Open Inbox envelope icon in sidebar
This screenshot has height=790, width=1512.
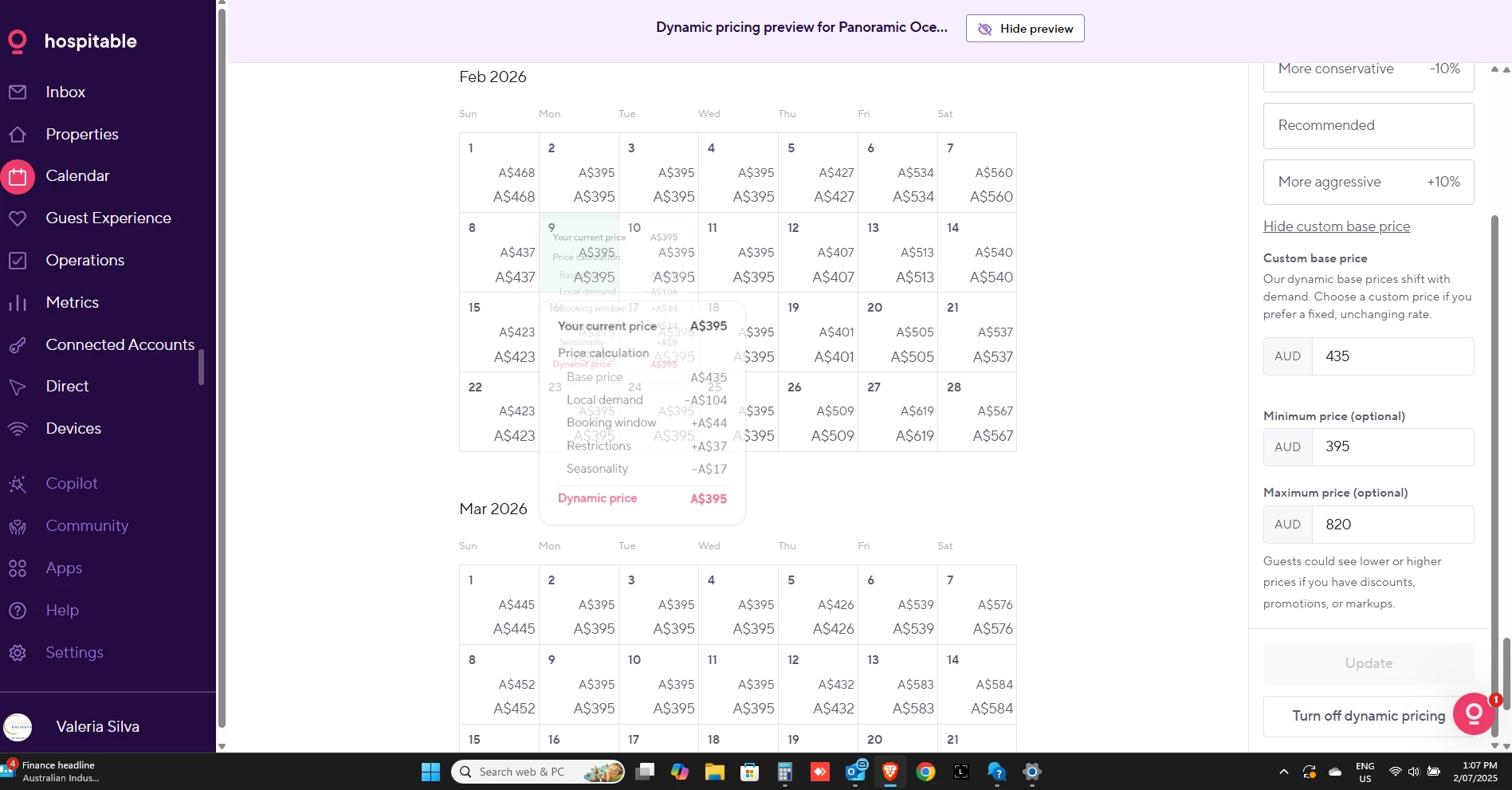point(18,92)
